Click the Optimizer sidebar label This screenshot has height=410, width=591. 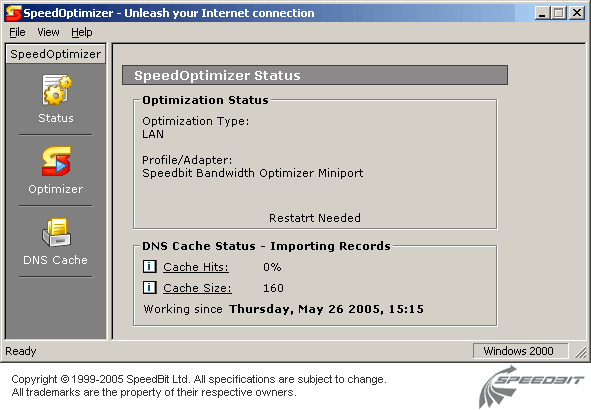click(x=55, y=189)
